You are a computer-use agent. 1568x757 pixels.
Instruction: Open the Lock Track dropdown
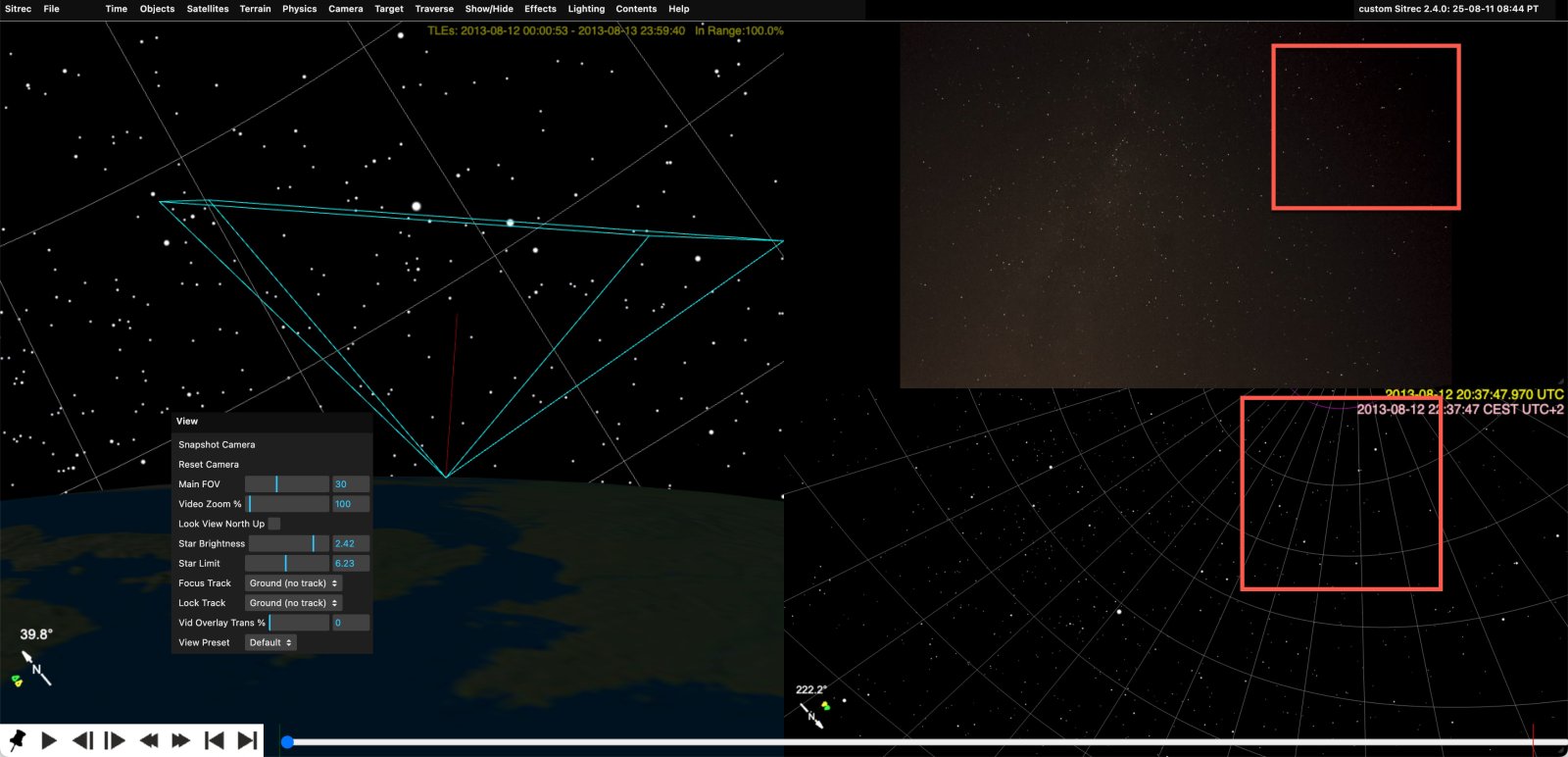click(x=293, y=603)
